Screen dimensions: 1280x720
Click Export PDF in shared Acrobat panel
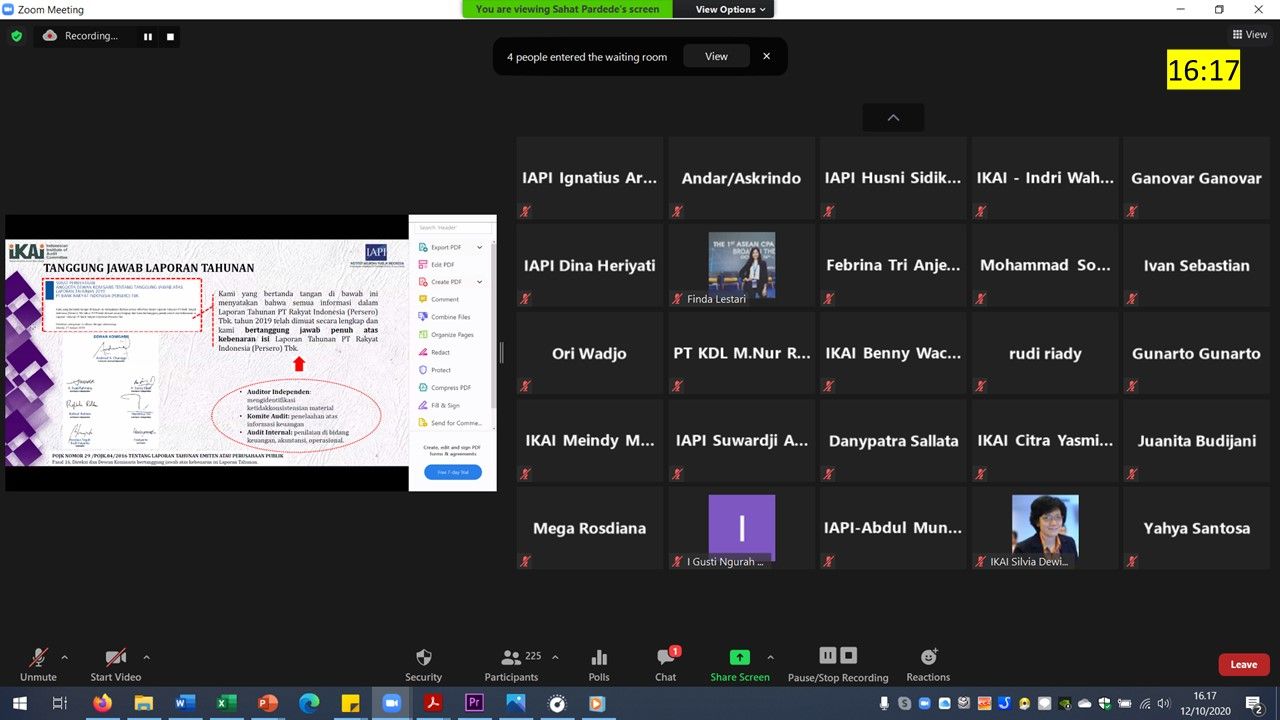446,247
